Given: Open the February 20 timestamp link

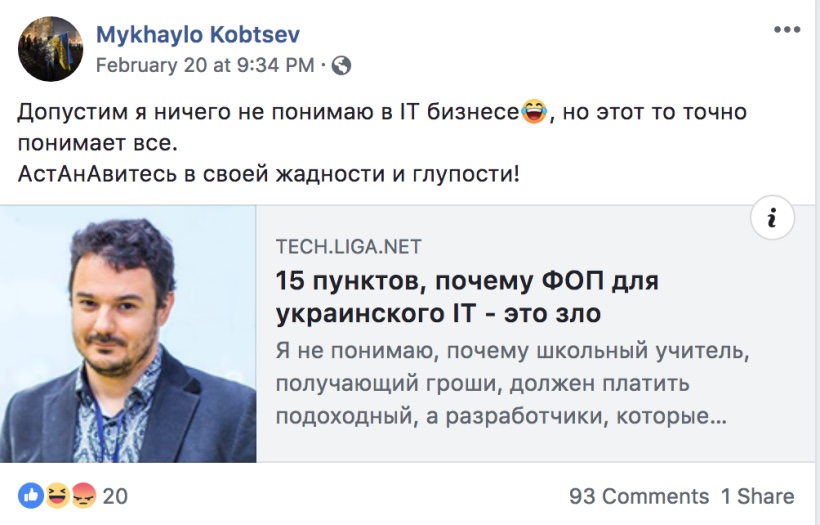Looking at the screenshot, I should (x=204, y=66).
